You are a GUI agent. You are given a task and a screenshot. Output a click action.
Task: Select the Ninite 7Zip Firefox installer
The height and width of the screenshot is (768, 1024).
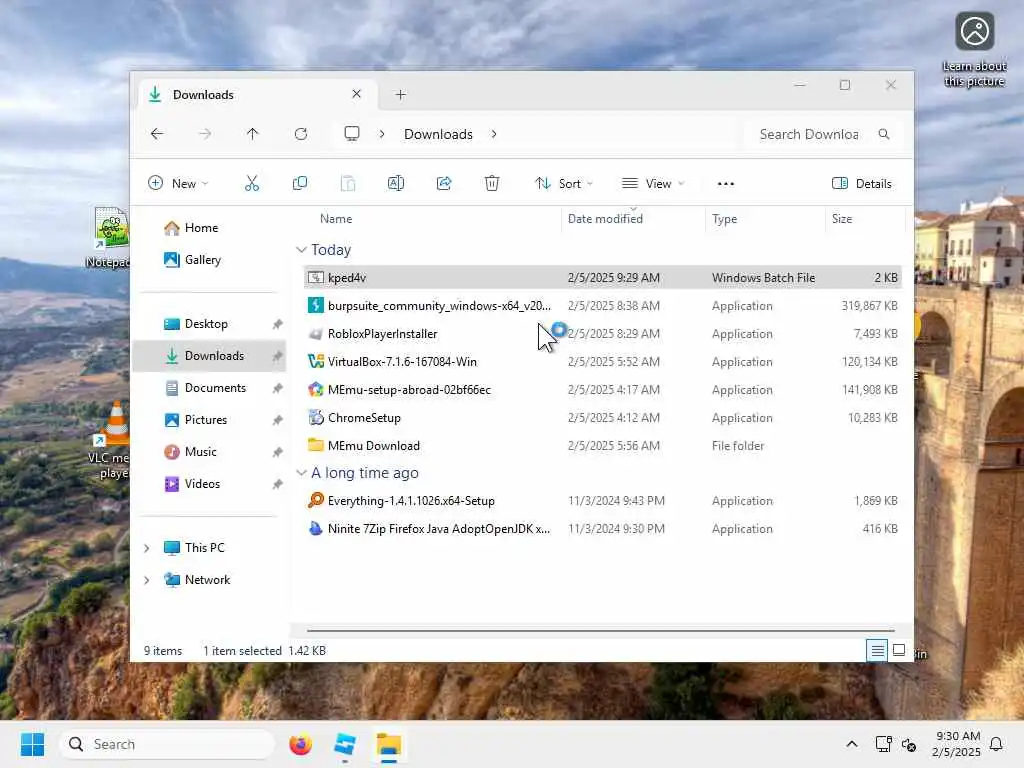pos(602,529)
